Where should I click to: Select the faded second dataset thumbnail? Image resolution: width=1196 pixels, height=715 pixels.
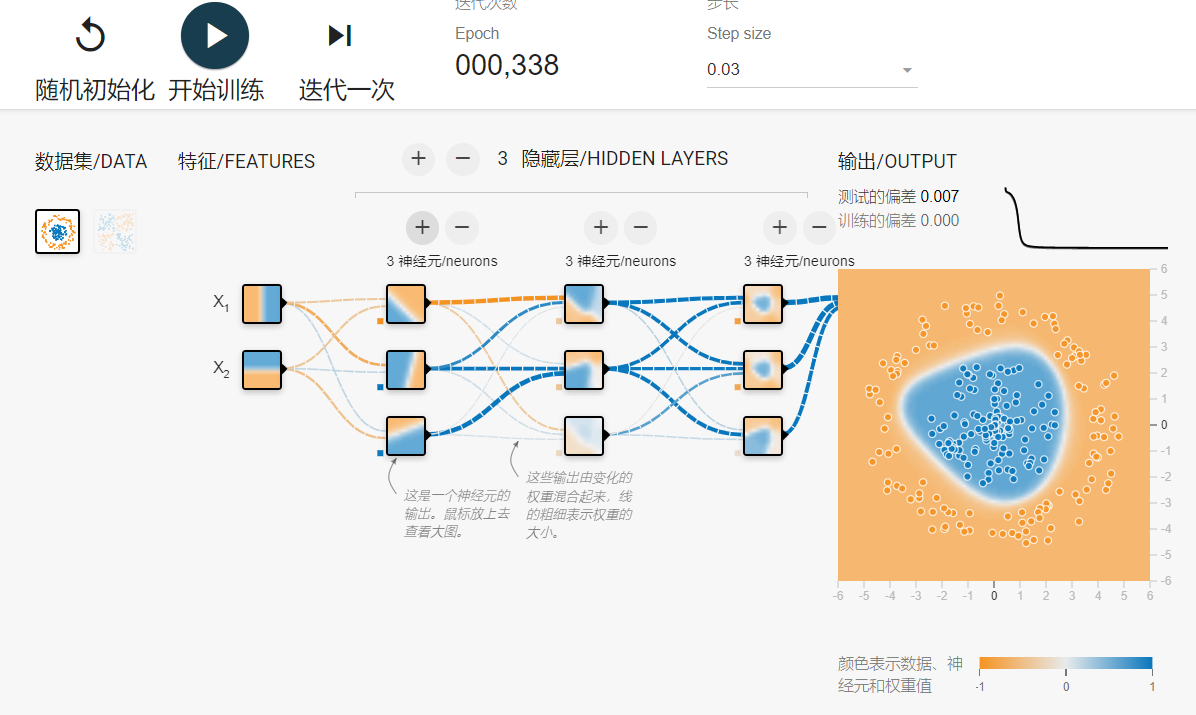pos(115,231)
